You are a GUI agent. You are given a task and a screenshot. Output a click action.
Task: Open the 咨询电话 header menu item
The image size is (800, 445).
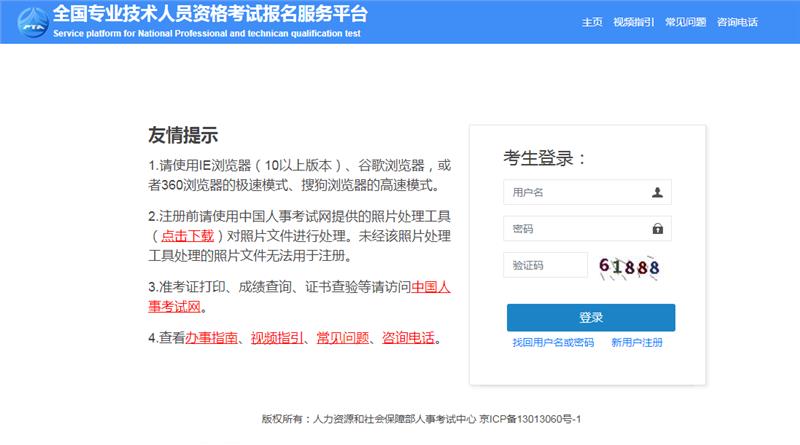click(737, 22)
